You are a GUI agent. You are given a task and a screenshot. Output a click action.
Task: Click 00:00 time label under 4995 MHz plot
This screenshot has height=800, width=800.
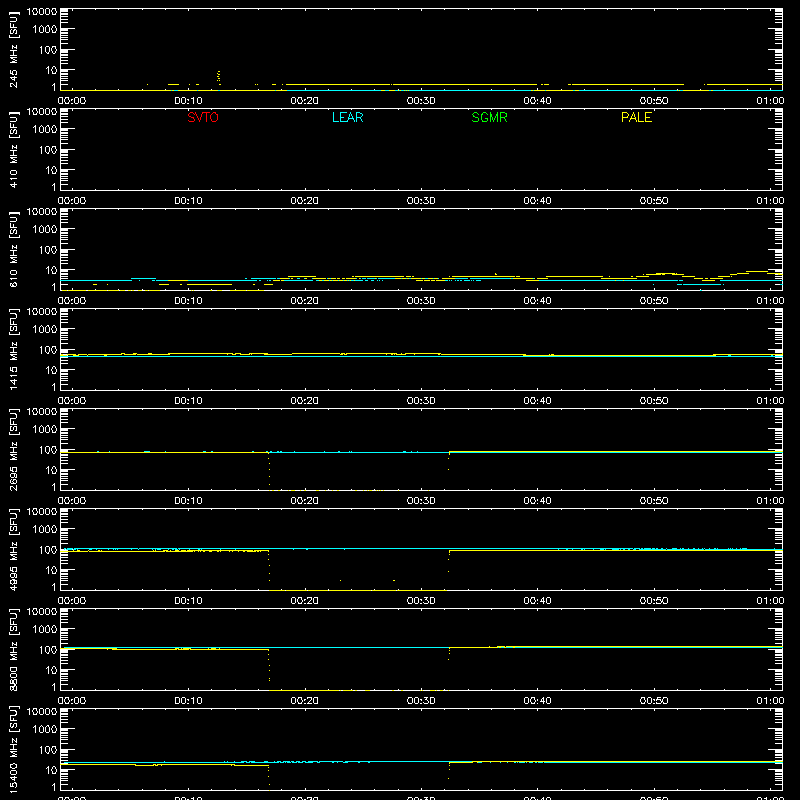point(72,601)
